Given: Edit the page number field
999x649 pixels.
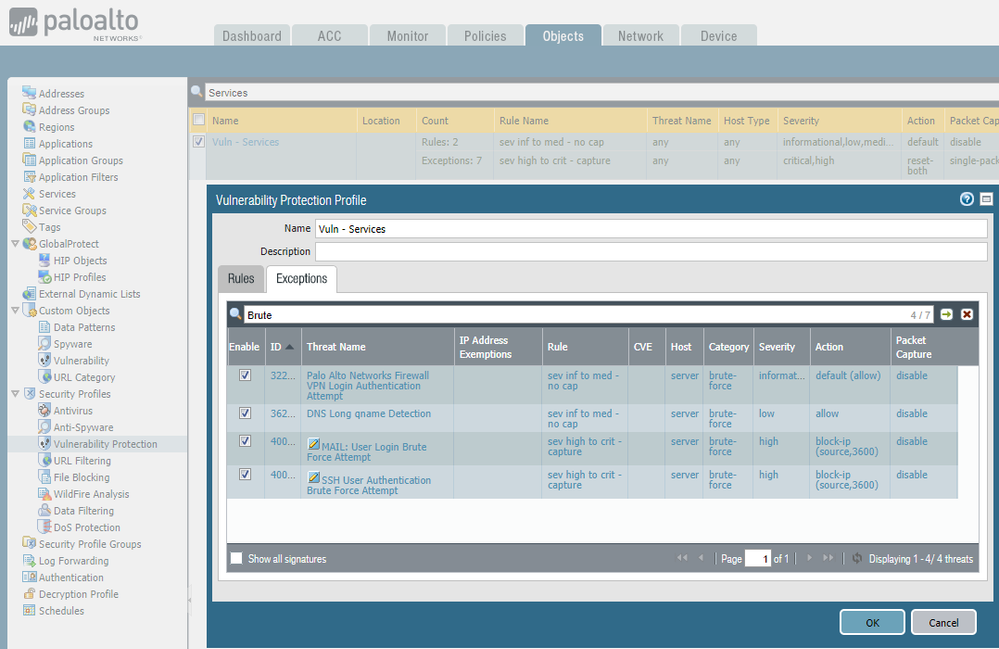Looking at the screenshot, I should click(x=758, y=559).
